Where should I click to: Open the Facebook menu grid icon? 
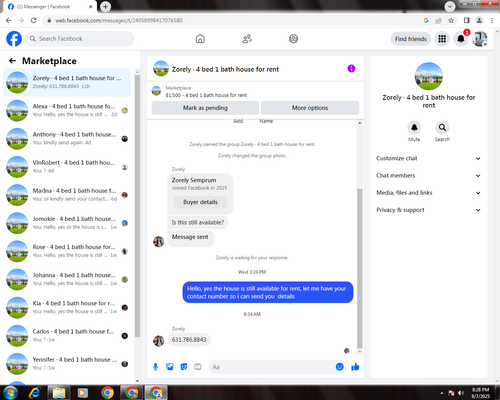click(442, 39)
